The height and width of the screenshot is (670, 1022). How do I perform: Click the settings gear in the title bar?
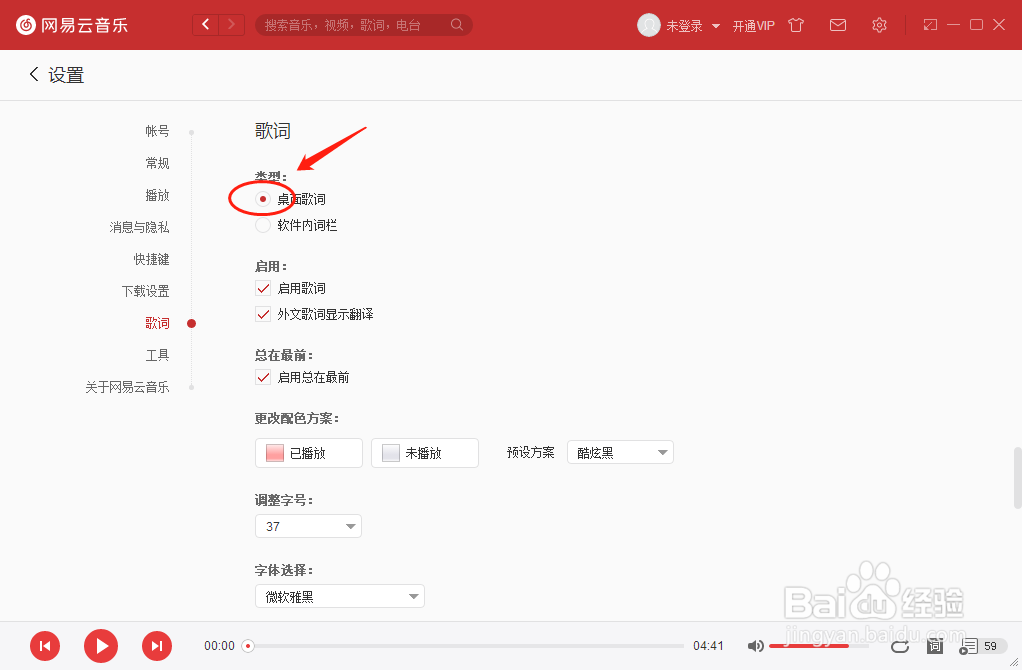(x=879, y=25)
